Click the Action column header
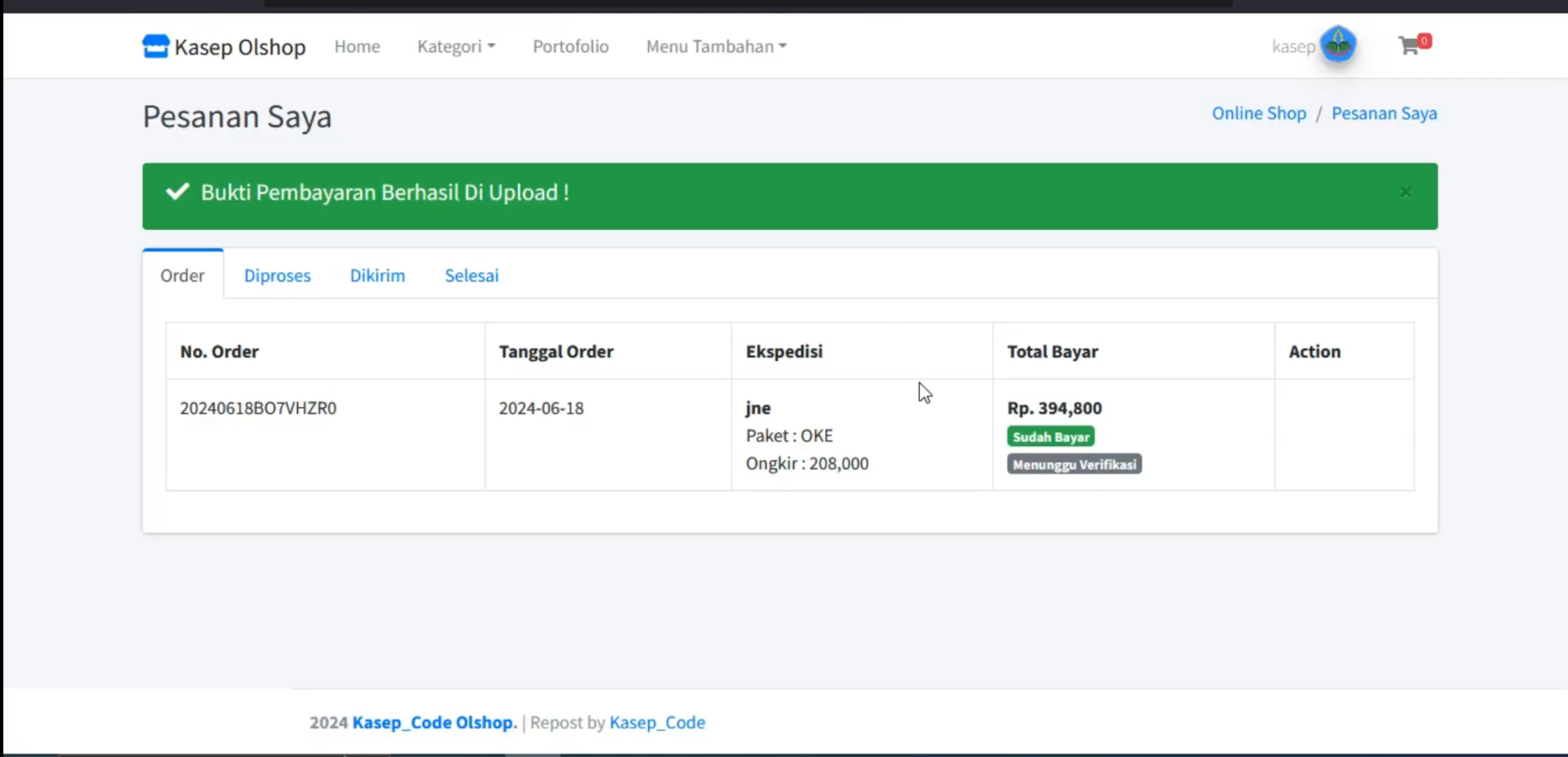This screenshot has height=757, width=1568. (1314, 352)
